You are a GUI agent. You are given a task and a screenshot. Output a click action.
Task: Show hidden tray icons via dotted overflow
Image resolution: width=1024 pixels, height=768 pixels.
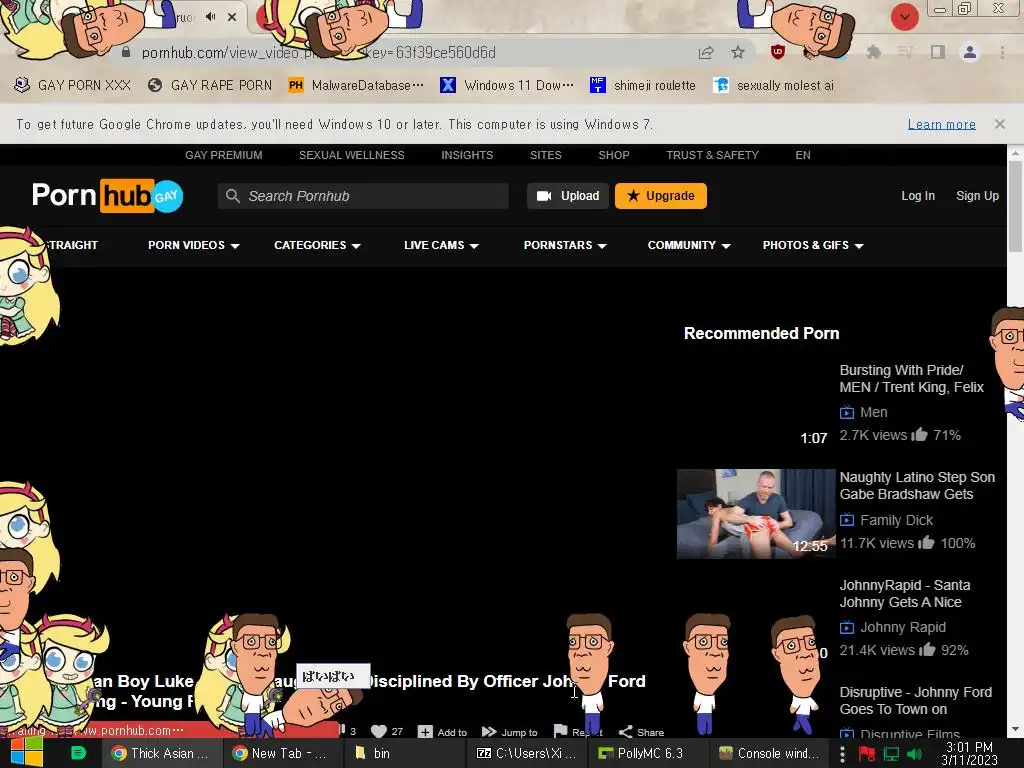click(x=842, y=754)
